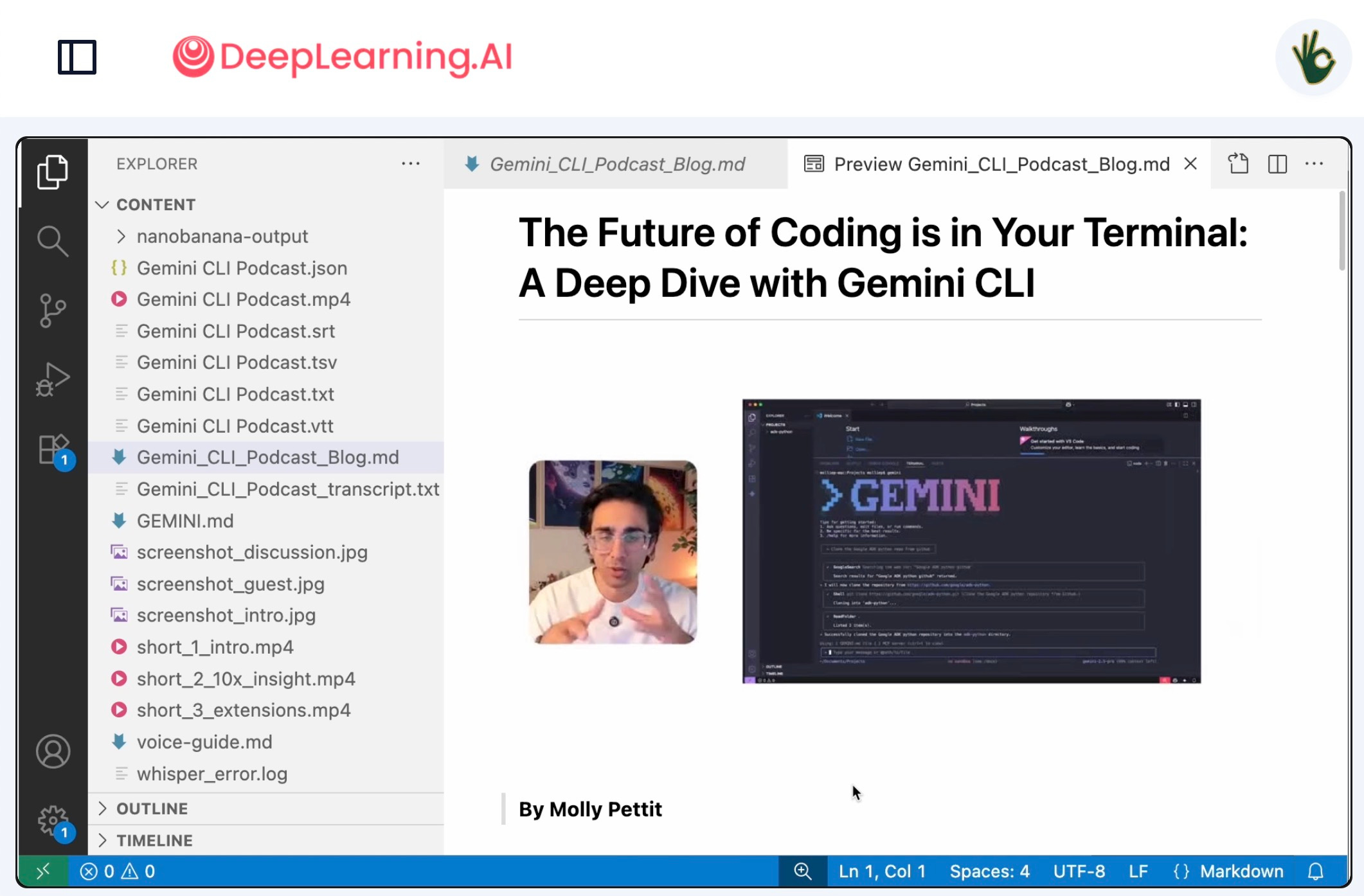Select Gemini_CLI_Podcast_Blog.md in the explorer tree

[x=265, y=457]
